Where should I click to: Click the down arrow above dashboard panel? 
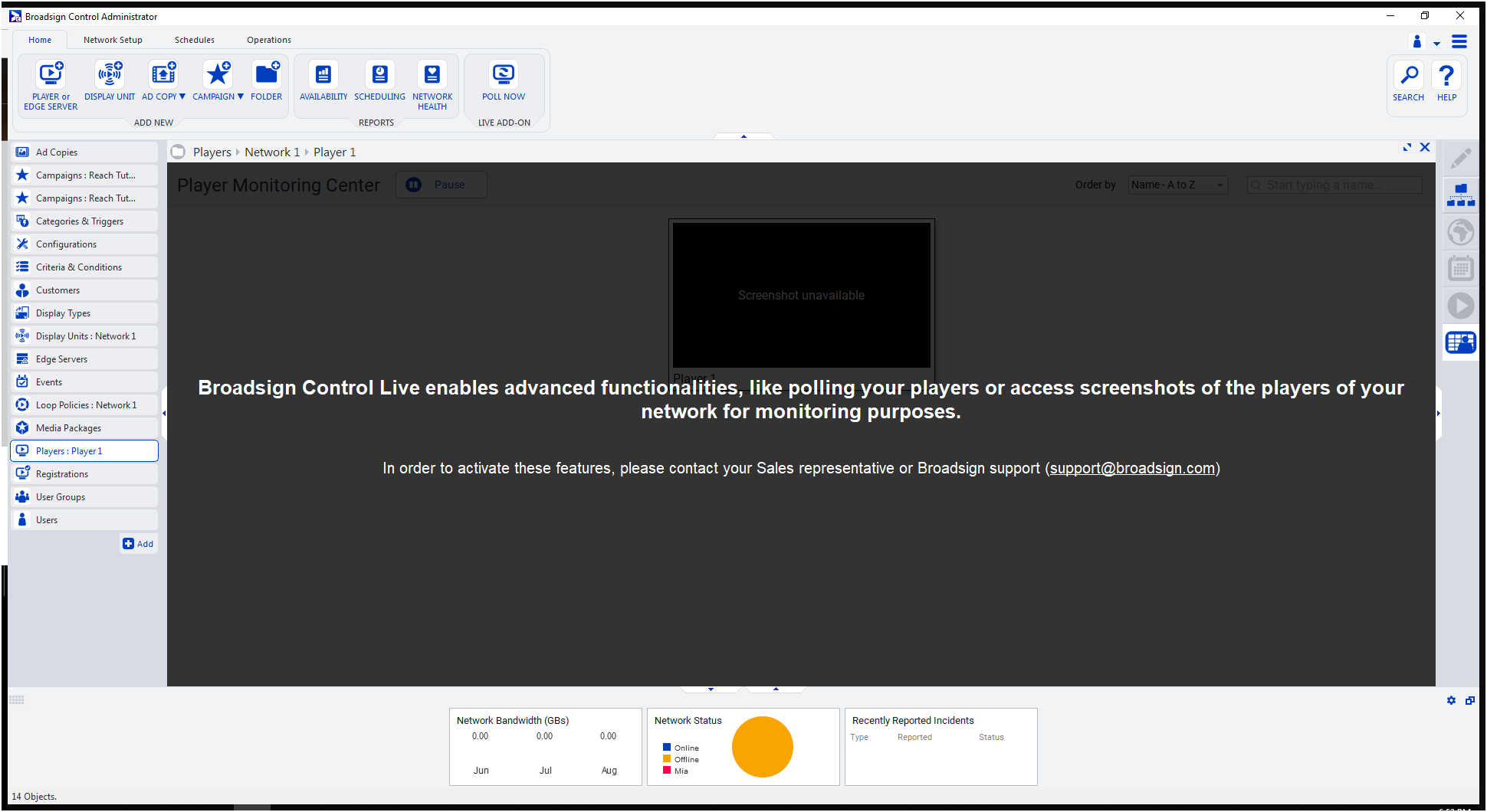(x=711, y=689)
